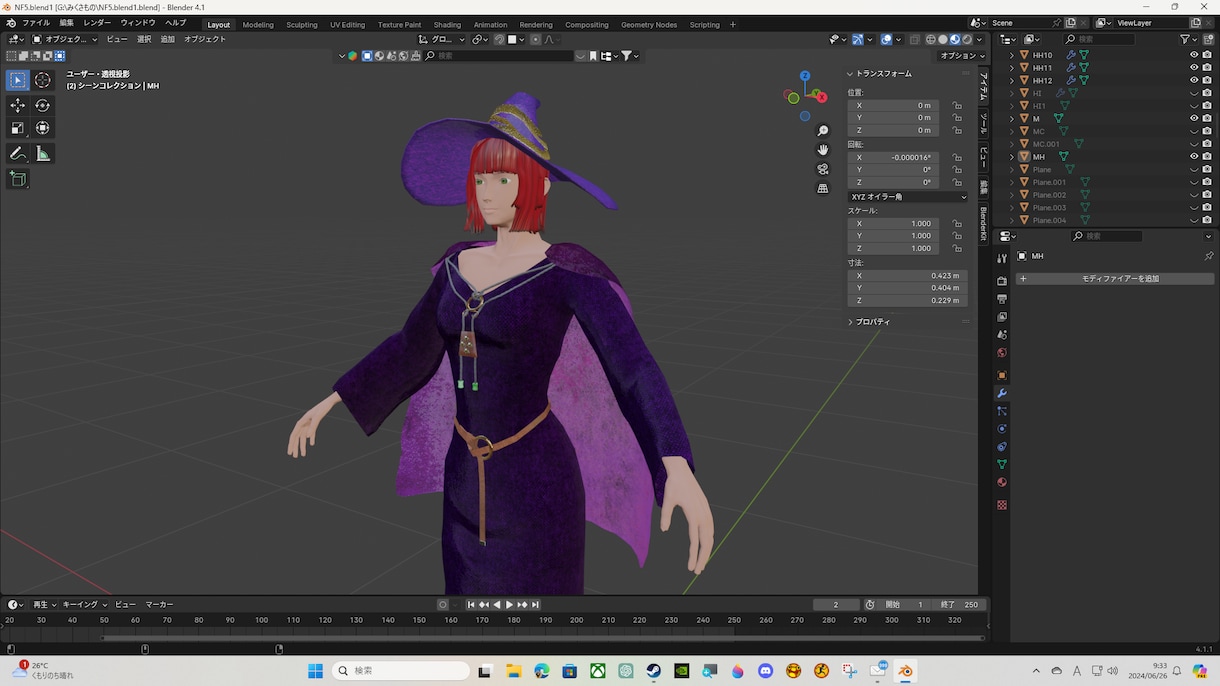This screenshot has width=1220, height=686.
Task: Collapse the トランスフォーム panel
Action: pos(850,73)
